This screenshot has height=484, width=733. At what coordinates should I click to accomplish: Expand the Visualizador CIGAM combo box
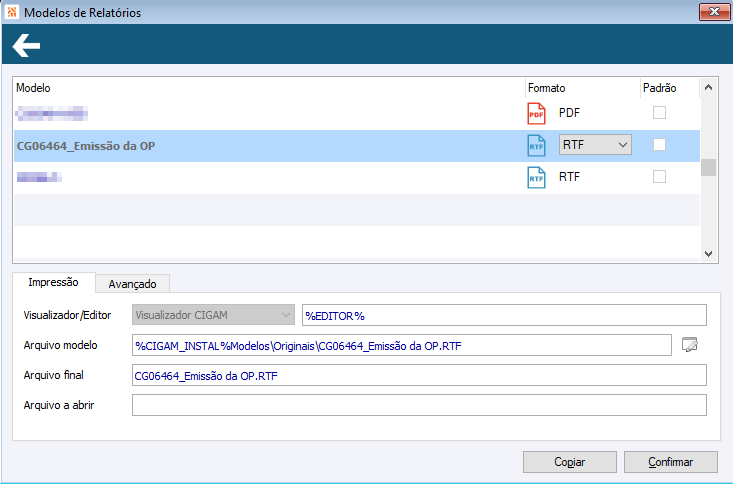[213, 315]
